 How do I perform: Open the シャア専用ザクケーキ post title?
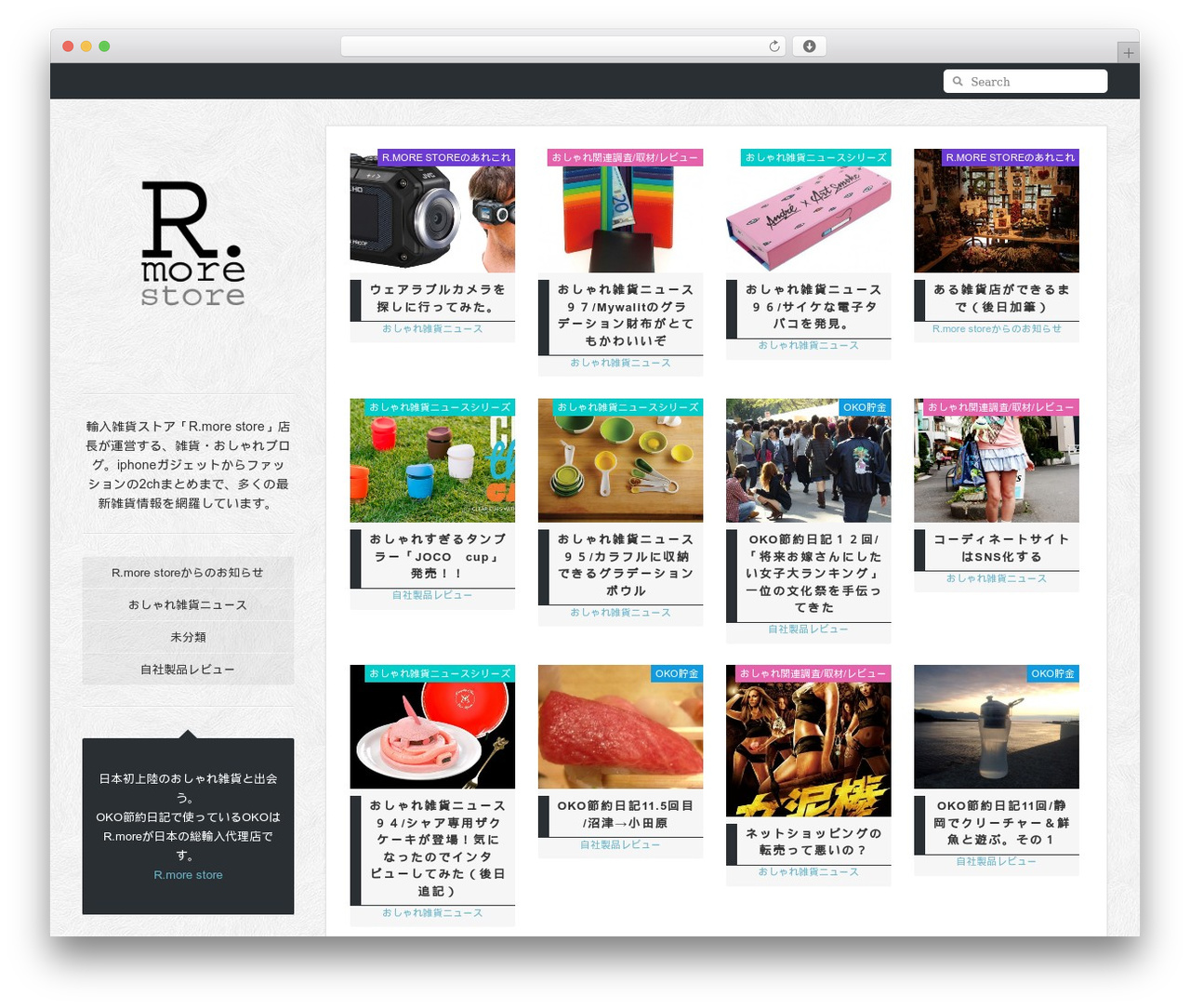[438, 848]
